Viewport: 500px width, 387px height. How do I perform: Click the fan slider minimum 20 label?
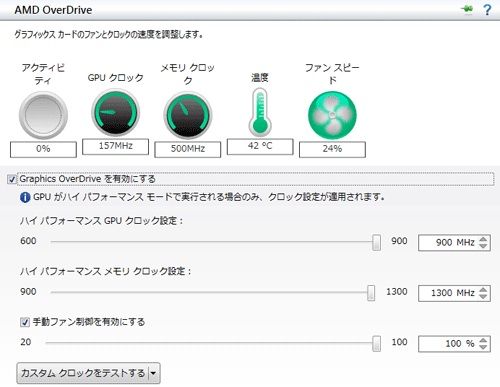(26, 342)
